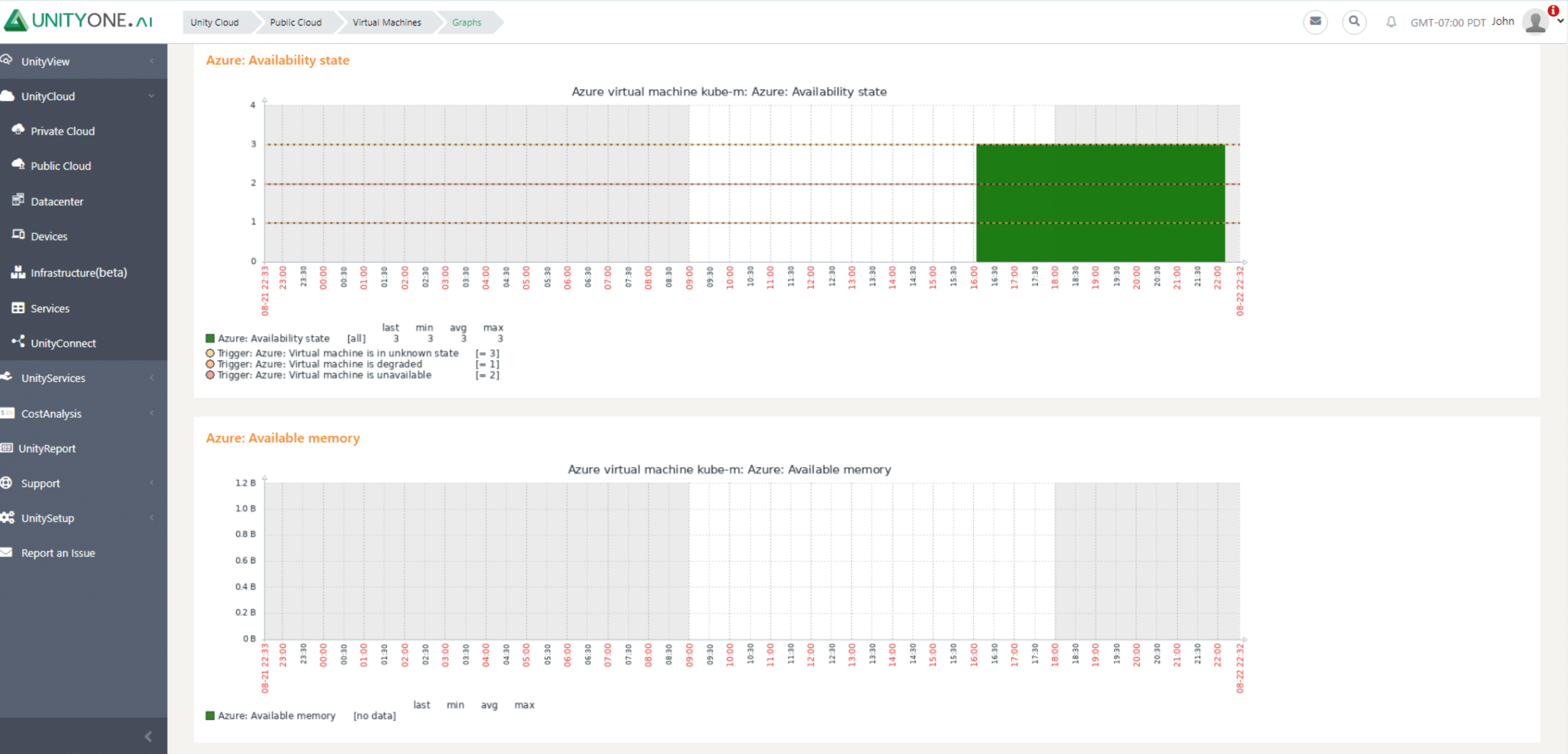Click the UnityView sidebar icon
Screen dimensions: 1568x754
7,60
